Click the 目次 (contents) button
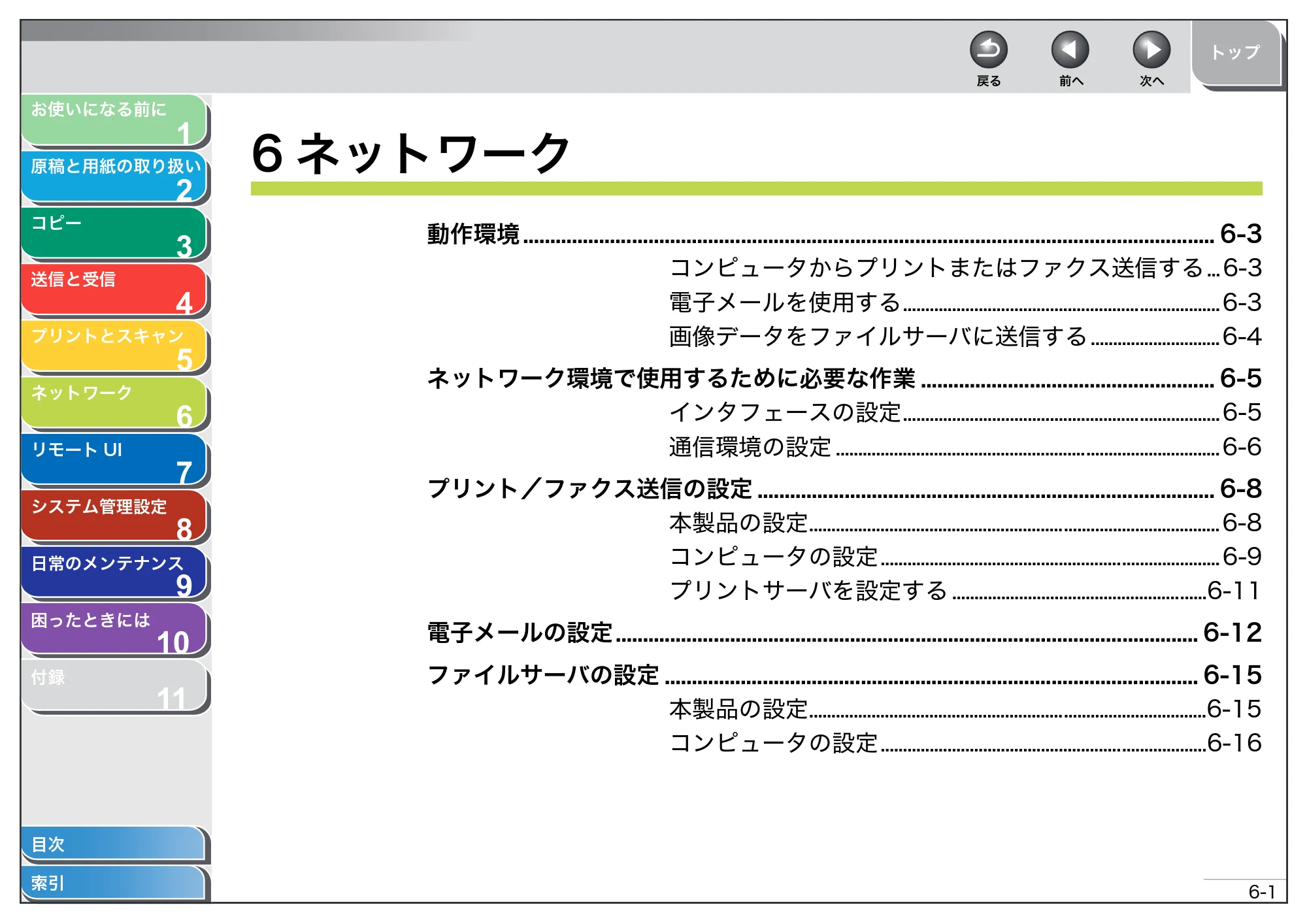 coord(113,844)
